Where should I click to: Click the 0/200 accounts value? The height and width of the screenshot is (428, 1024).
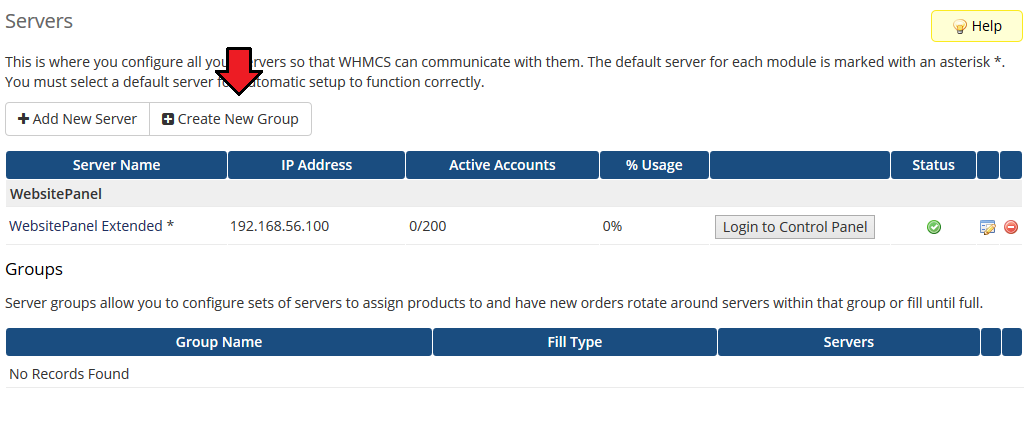click(428, 226)
